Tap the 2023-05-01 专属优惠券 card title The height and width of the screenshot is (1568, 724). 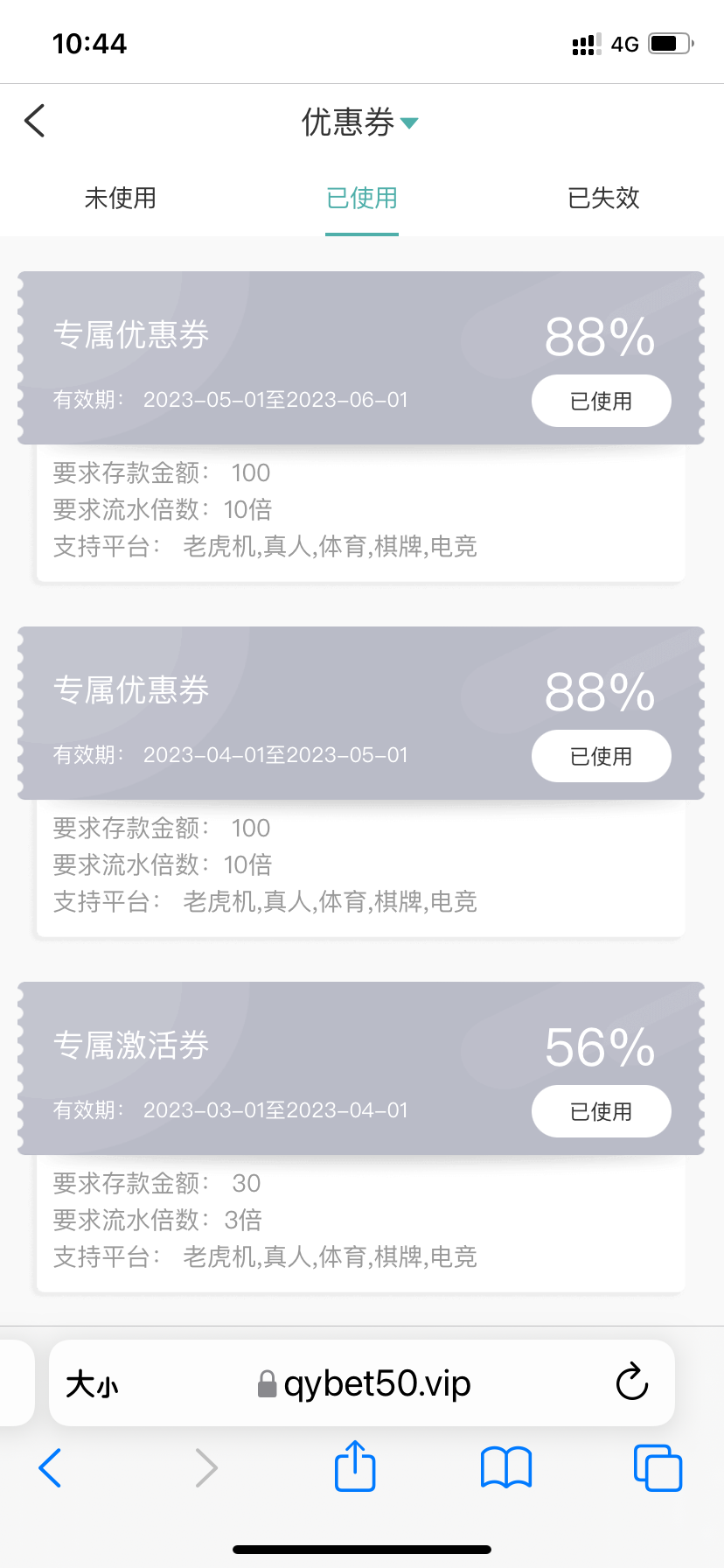(x=131, y=335)
